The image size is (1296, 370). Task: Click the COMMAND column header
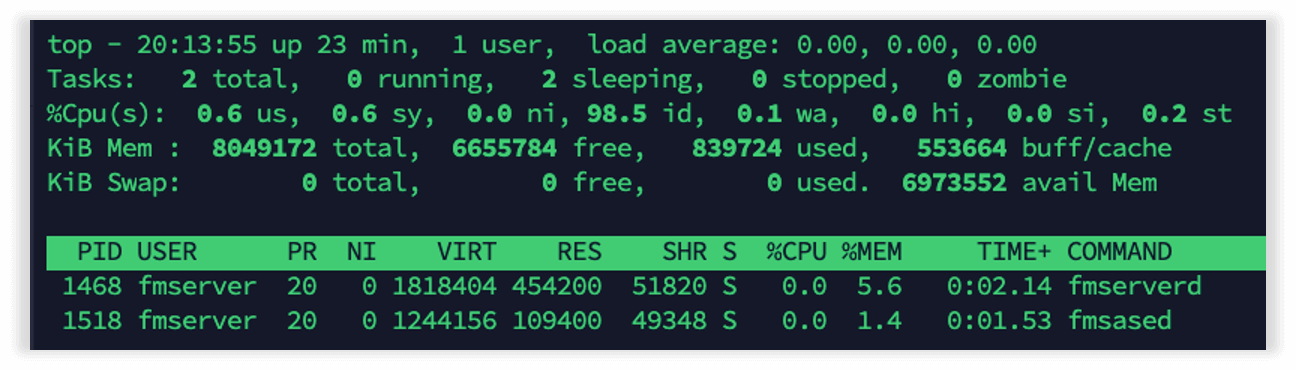1119,252
